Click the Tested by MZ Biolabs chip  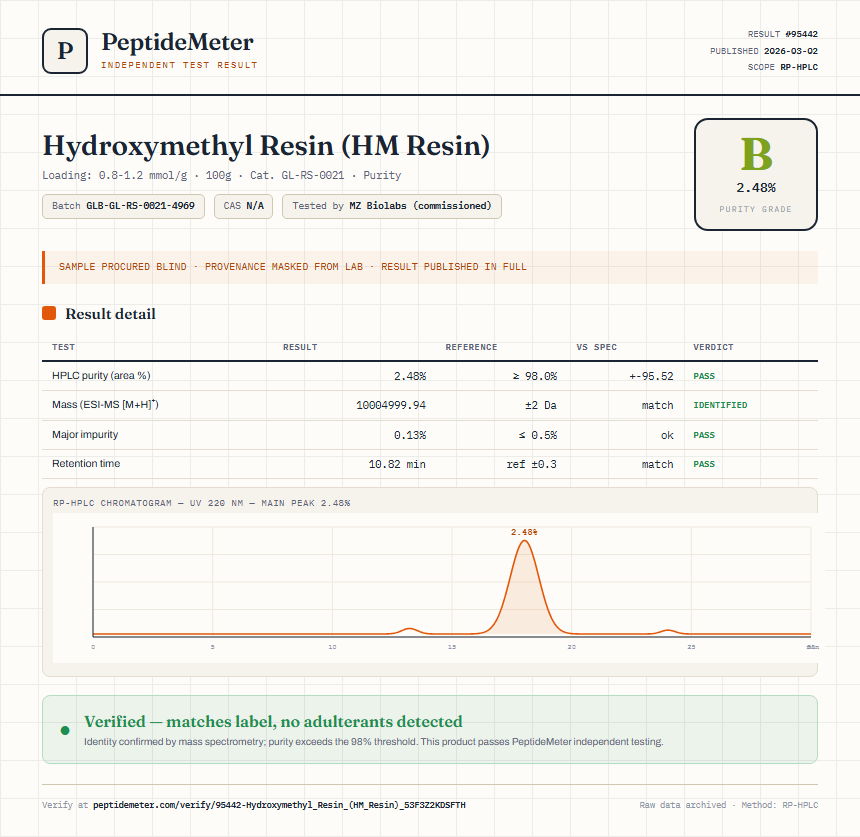pos(392,206)
